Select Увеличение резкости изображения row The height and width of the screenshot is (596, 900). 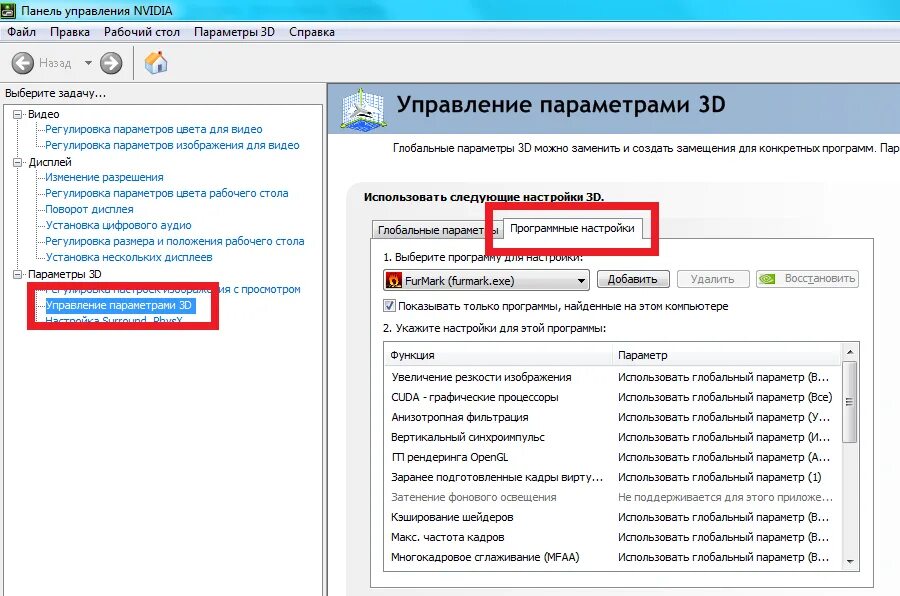pos(612,377)
